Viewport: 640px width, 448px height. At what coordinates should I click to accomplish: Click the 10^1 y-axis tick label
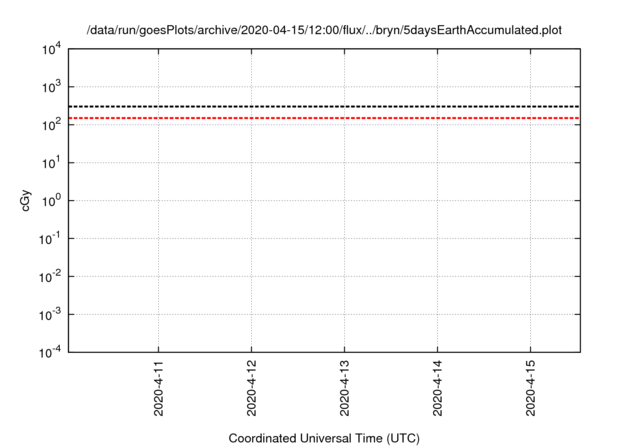click(x=51, y=163)
